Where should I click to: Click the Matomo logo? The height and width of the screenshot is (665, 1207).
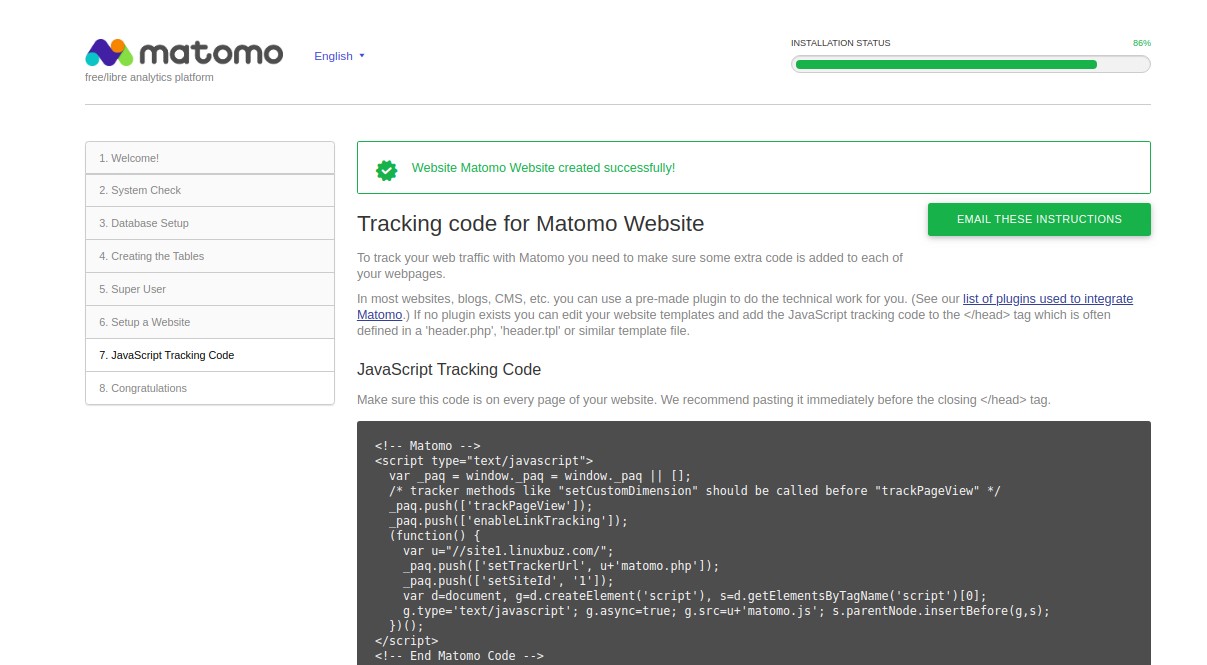point(184,53)
